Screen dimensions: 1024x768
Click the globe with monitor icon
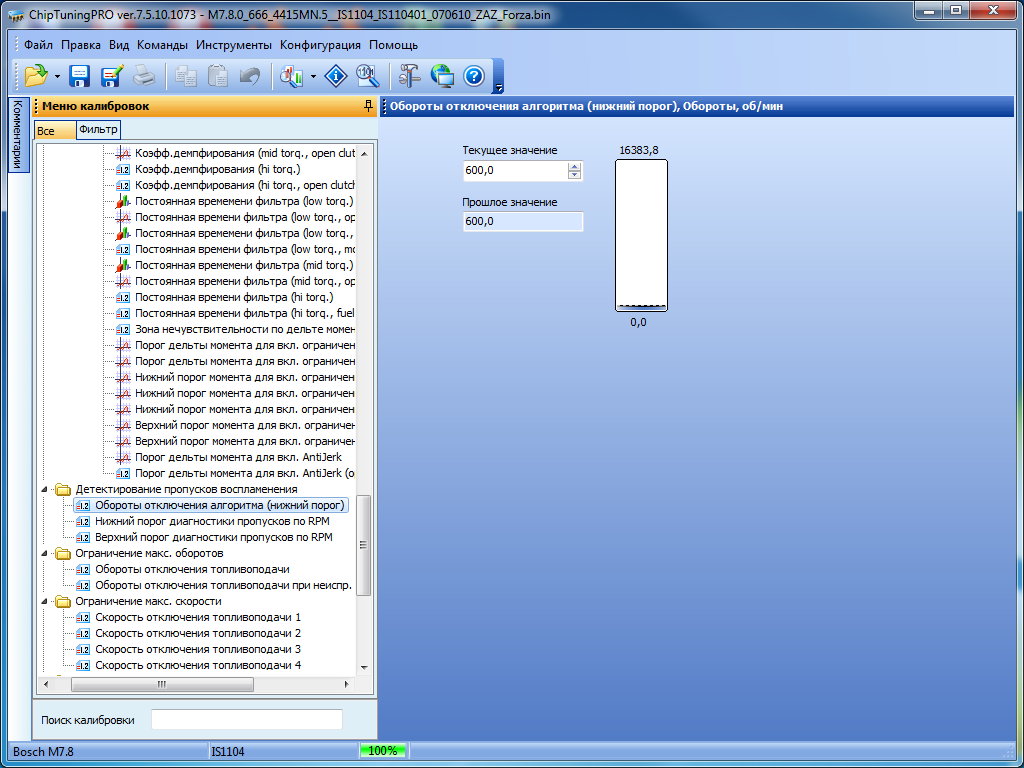click(x=442, y=75)
